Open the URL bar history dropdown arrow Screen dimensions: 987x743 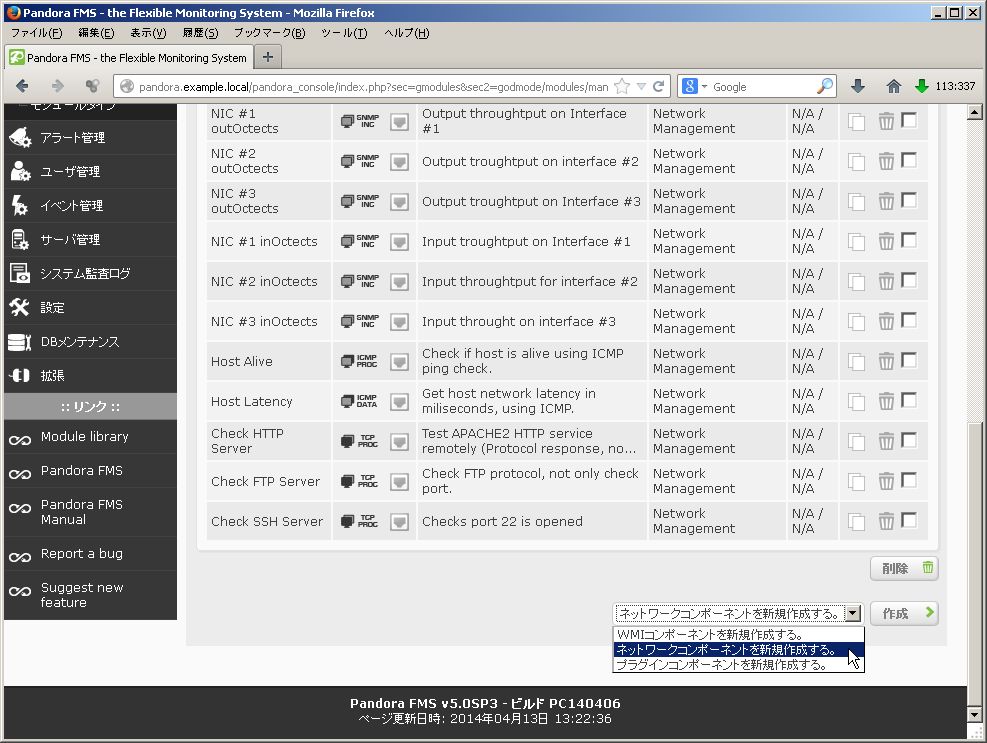(x=641, y=86)
